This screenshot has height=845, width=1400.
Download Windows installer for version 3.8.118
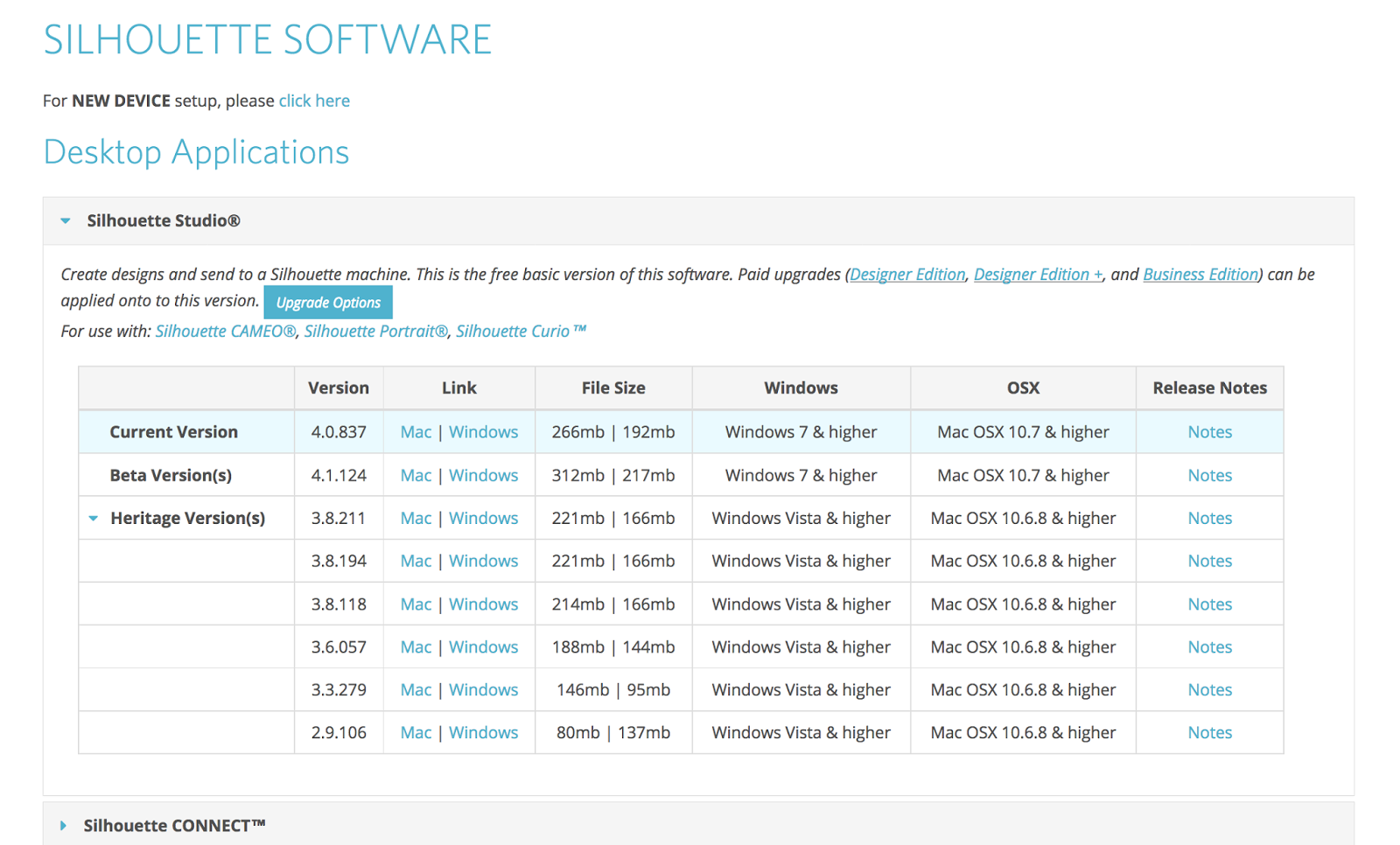484,604
